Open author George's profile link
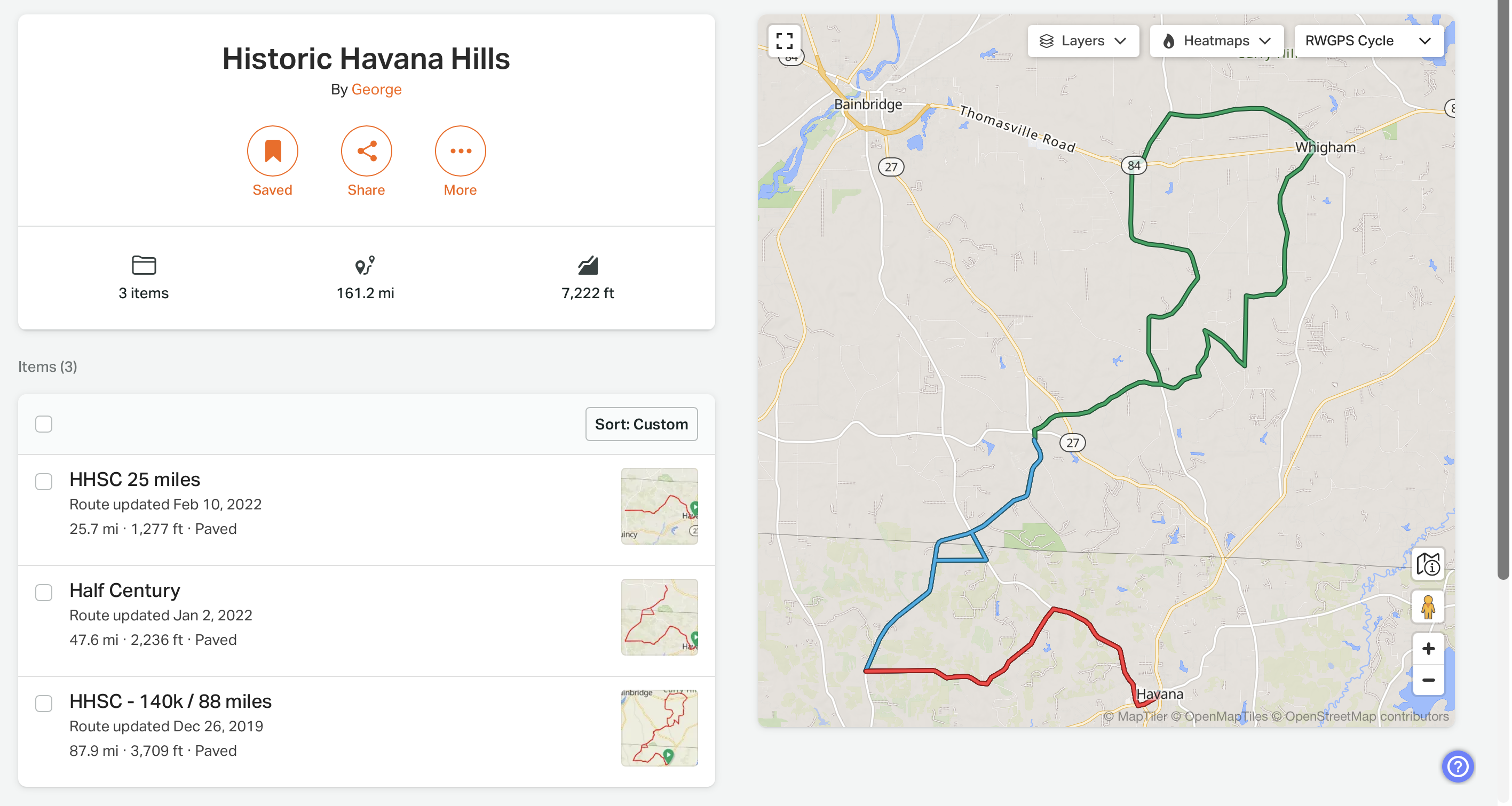The image size is (1512, 806). click(376, 89)
